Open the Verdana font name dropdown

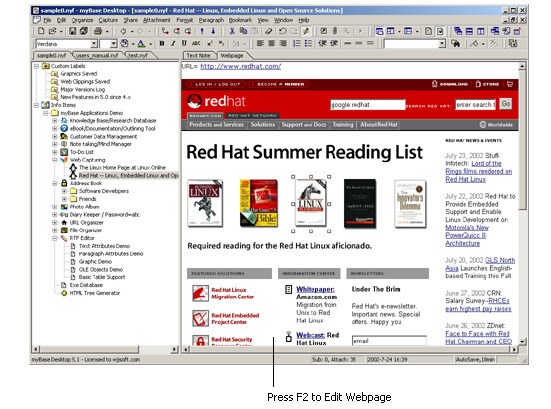[x=94, y=44]
